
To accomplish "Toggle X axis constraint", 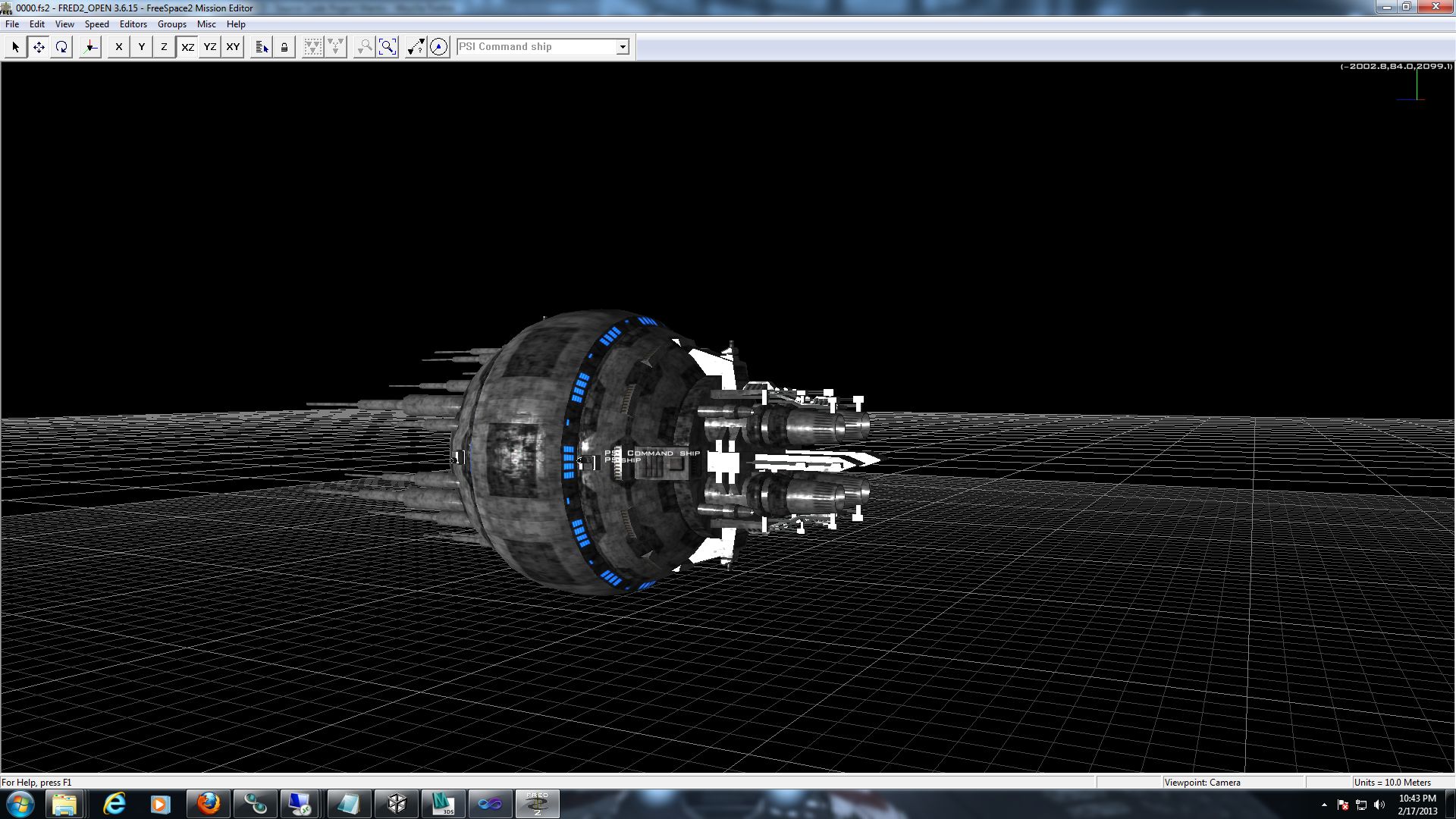I will pos(118,47).
